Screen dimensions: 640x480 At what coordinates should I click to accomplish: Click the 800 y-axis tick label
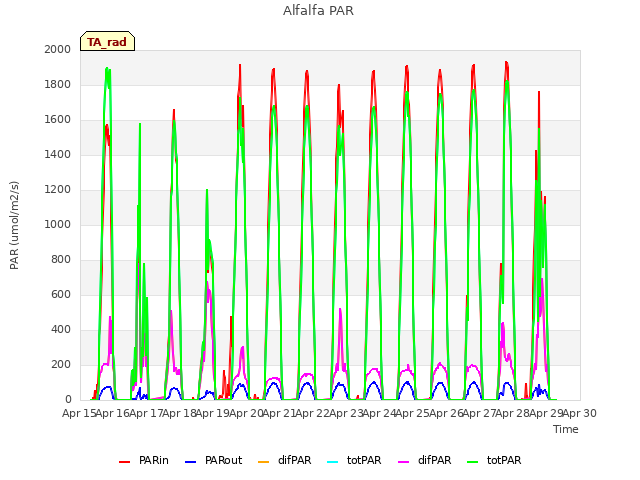[61, 260]
